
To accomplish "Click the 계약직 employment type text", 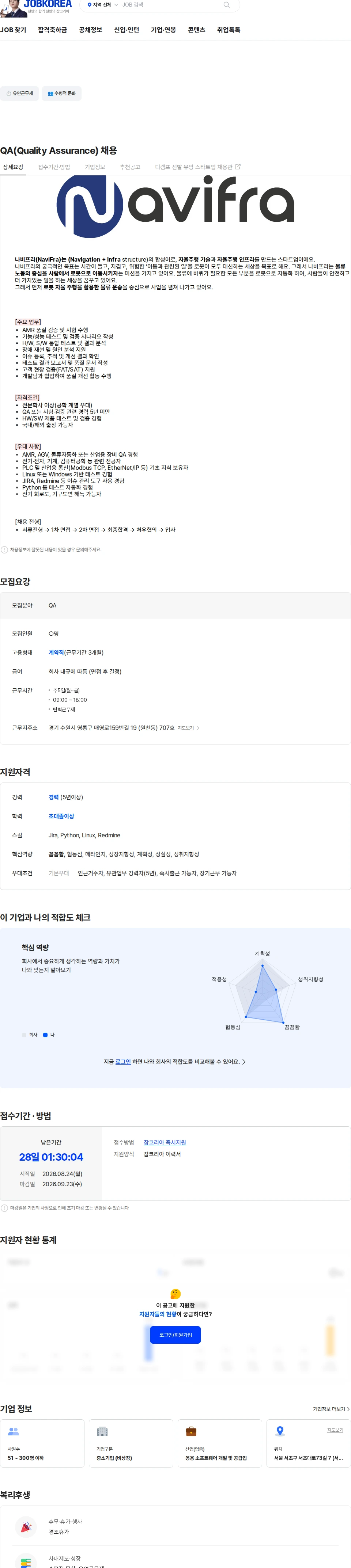I will 56,652.
